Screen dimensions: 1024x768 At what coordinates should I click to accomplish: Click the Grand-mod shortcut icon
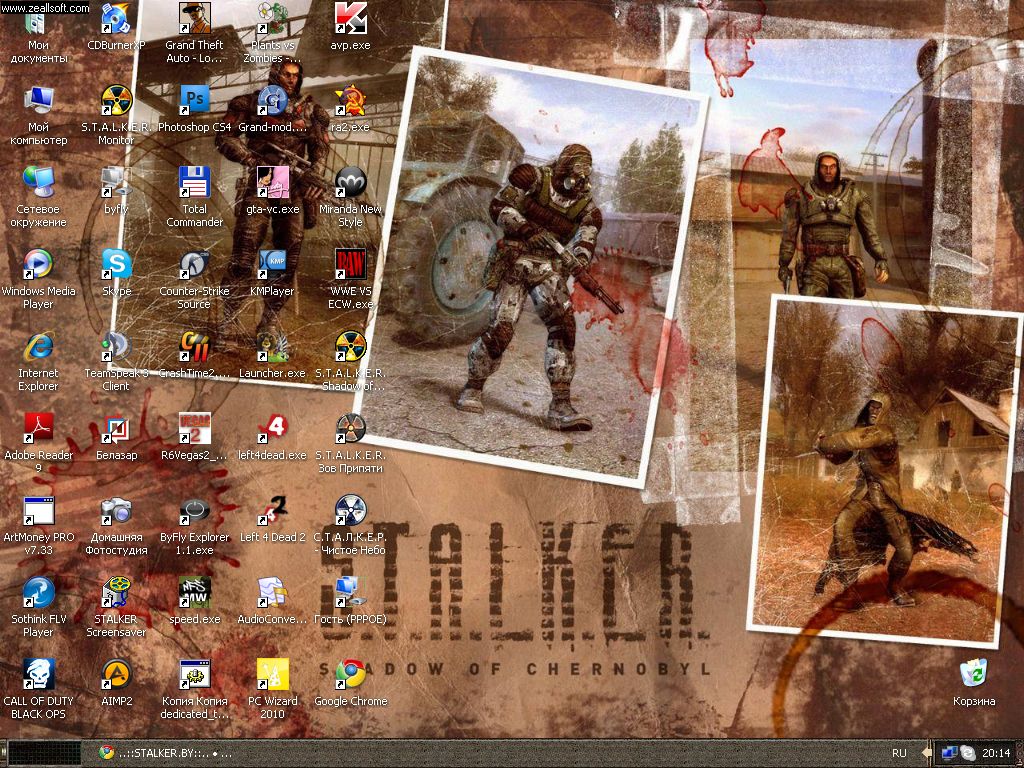pyautogui.click(x=272, y=101)
